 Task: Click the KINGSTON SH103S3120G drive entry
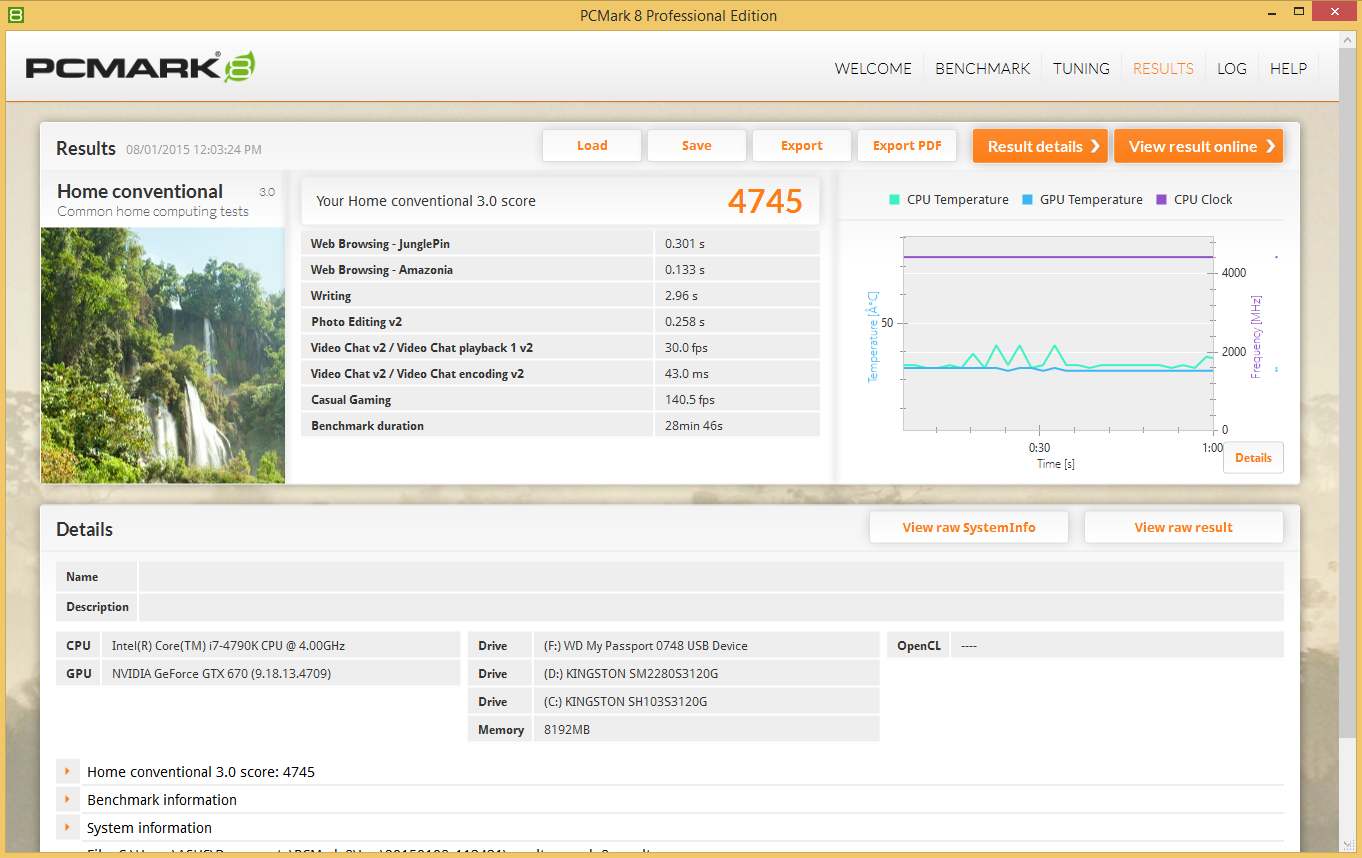626,702
